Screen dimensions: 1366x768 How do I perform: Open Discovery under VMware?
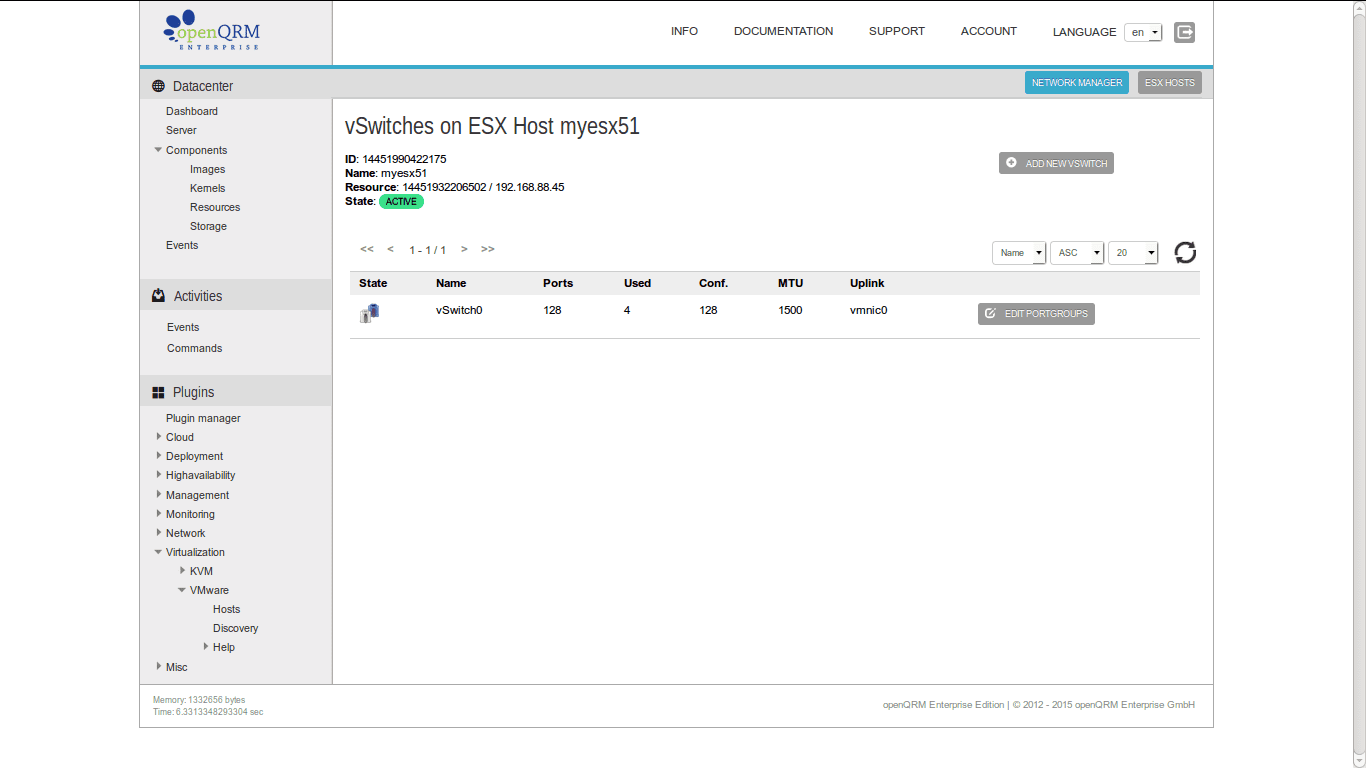(236, 628)
